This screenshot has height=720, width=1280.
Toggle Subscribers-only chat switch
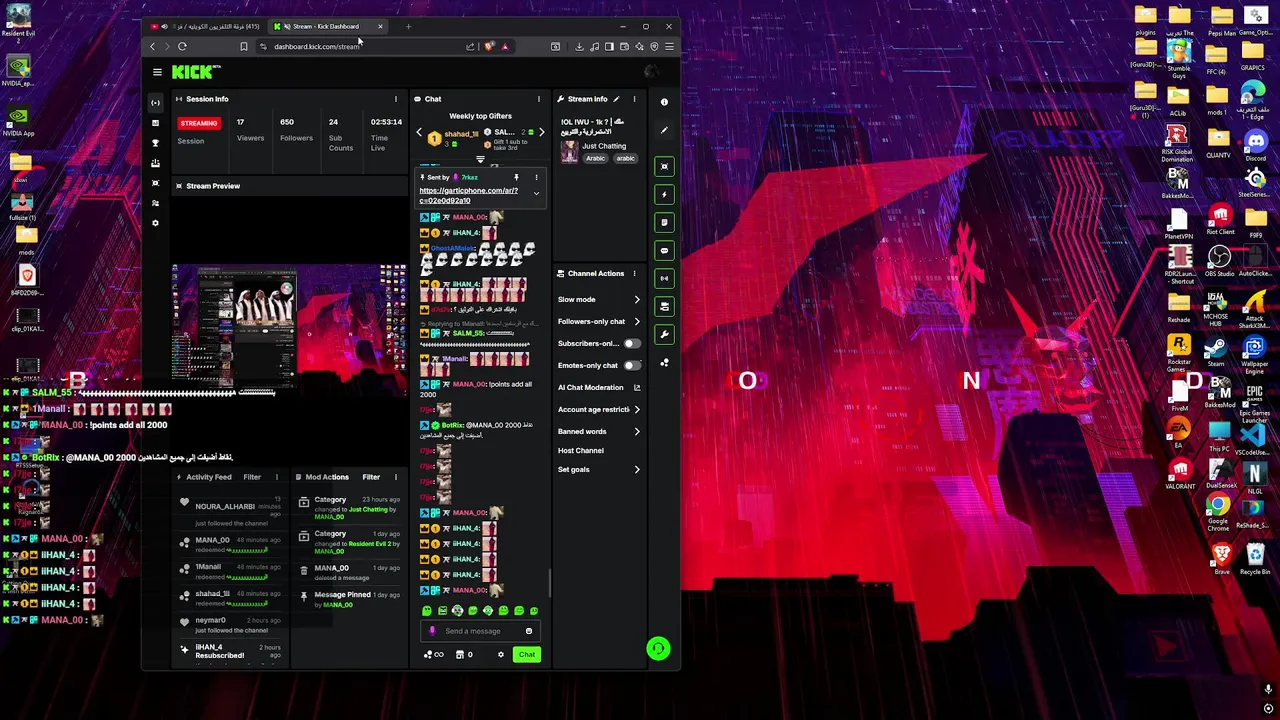[x=632, y=343]
